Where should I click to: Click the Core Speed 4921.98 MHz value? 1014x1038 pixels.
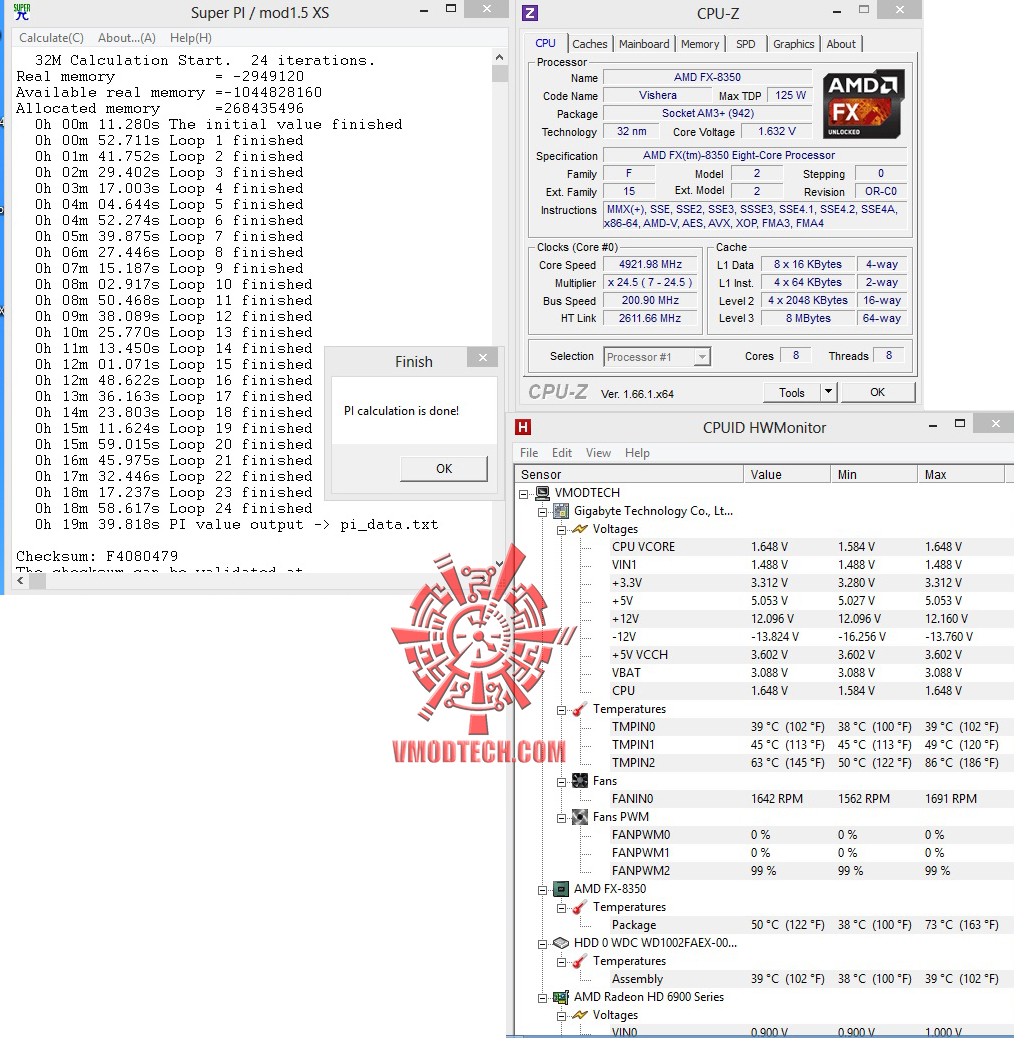point(650,264)
